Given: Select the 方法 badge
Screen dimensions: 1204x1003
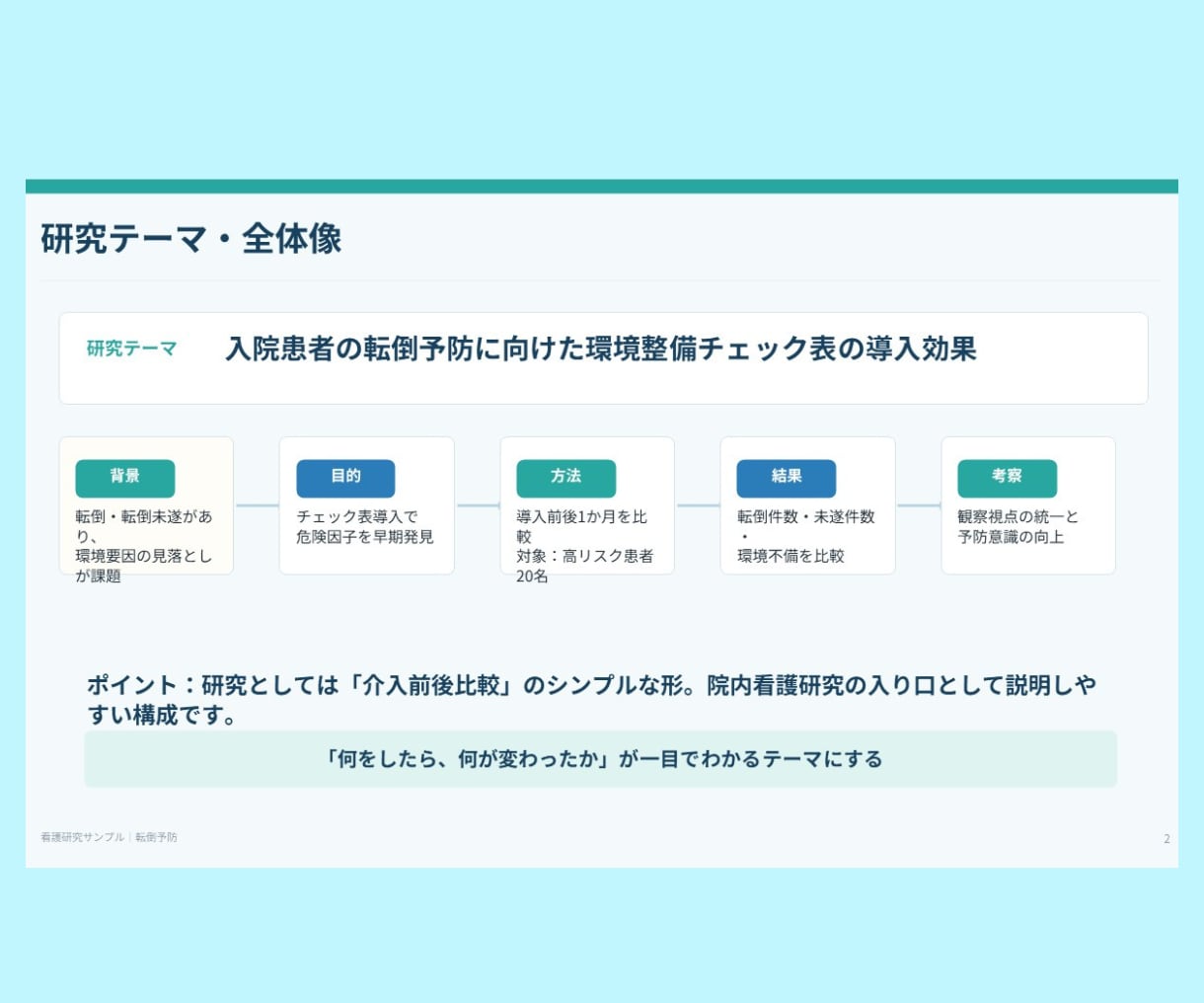Looking at the screenshot, I should pyautogui.click(x=565, y=478).
